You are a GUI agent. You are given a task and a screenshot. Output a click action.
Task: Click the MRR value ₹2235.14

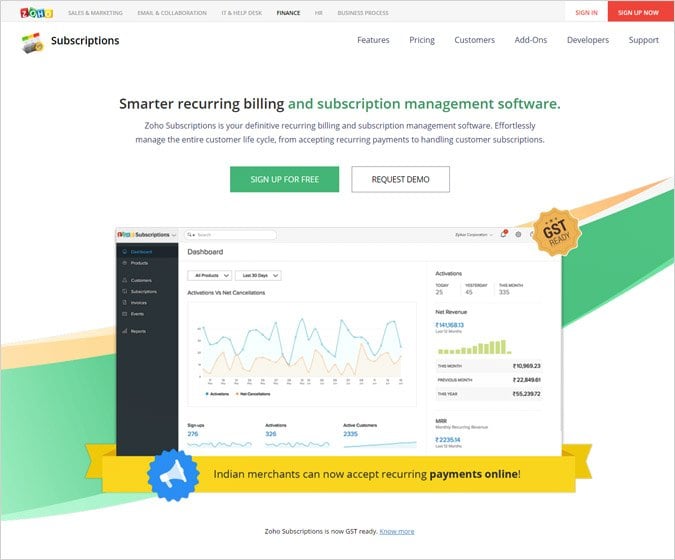coord(448,440)
